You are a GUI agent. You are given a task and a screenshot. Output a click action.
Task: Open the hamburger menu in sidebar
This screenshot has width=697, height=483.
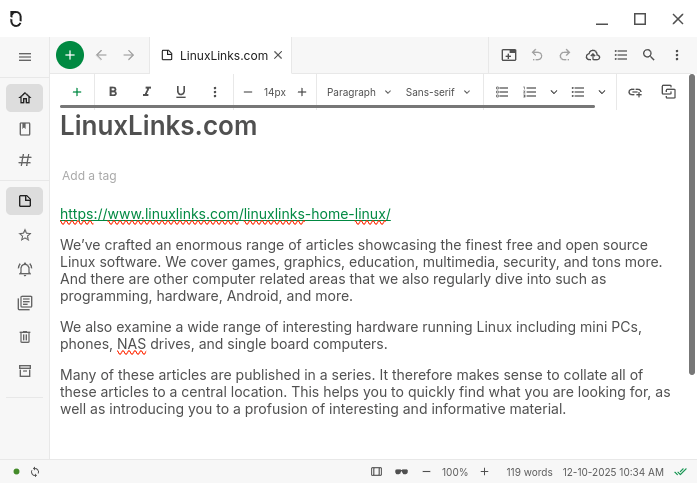pyautogui.click(x=25, y=57)
